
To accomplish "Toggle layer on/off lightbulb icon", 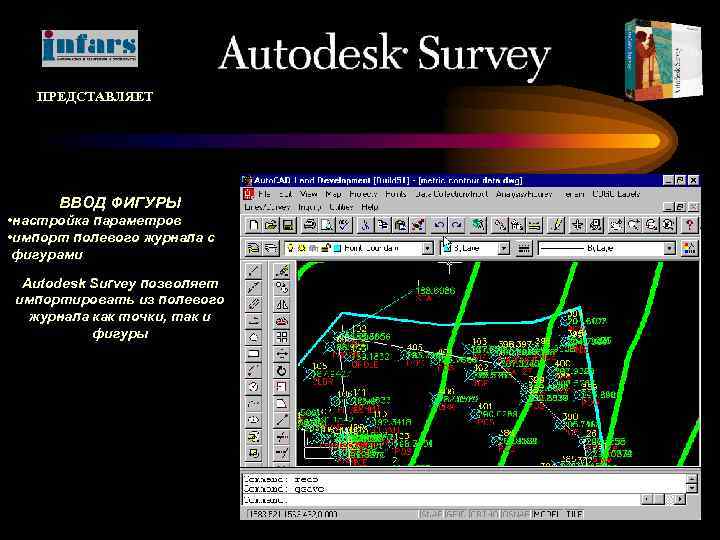I will [x=290, y=248].
